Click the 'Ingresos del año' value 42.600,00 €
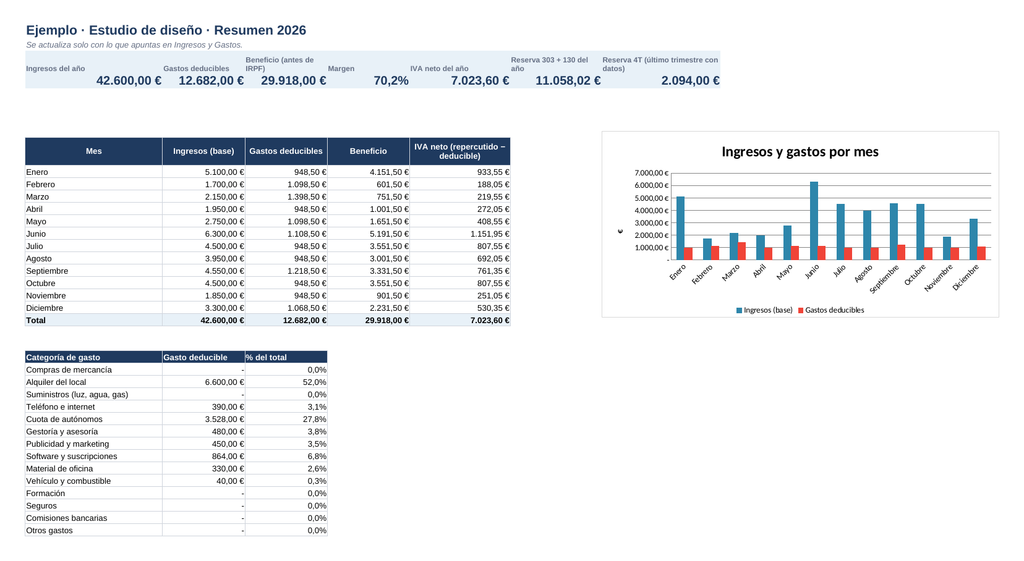This screenshot has width=1024, height=561. click(129, 80)
